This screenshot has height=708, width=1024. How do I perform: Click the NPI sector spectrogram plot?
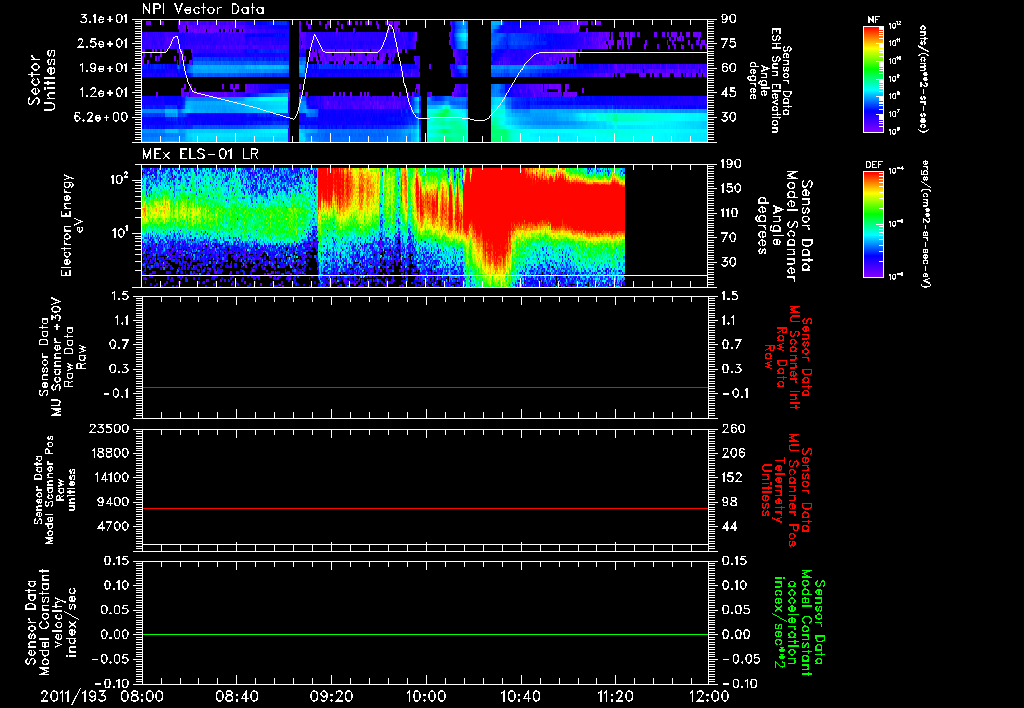424,81
